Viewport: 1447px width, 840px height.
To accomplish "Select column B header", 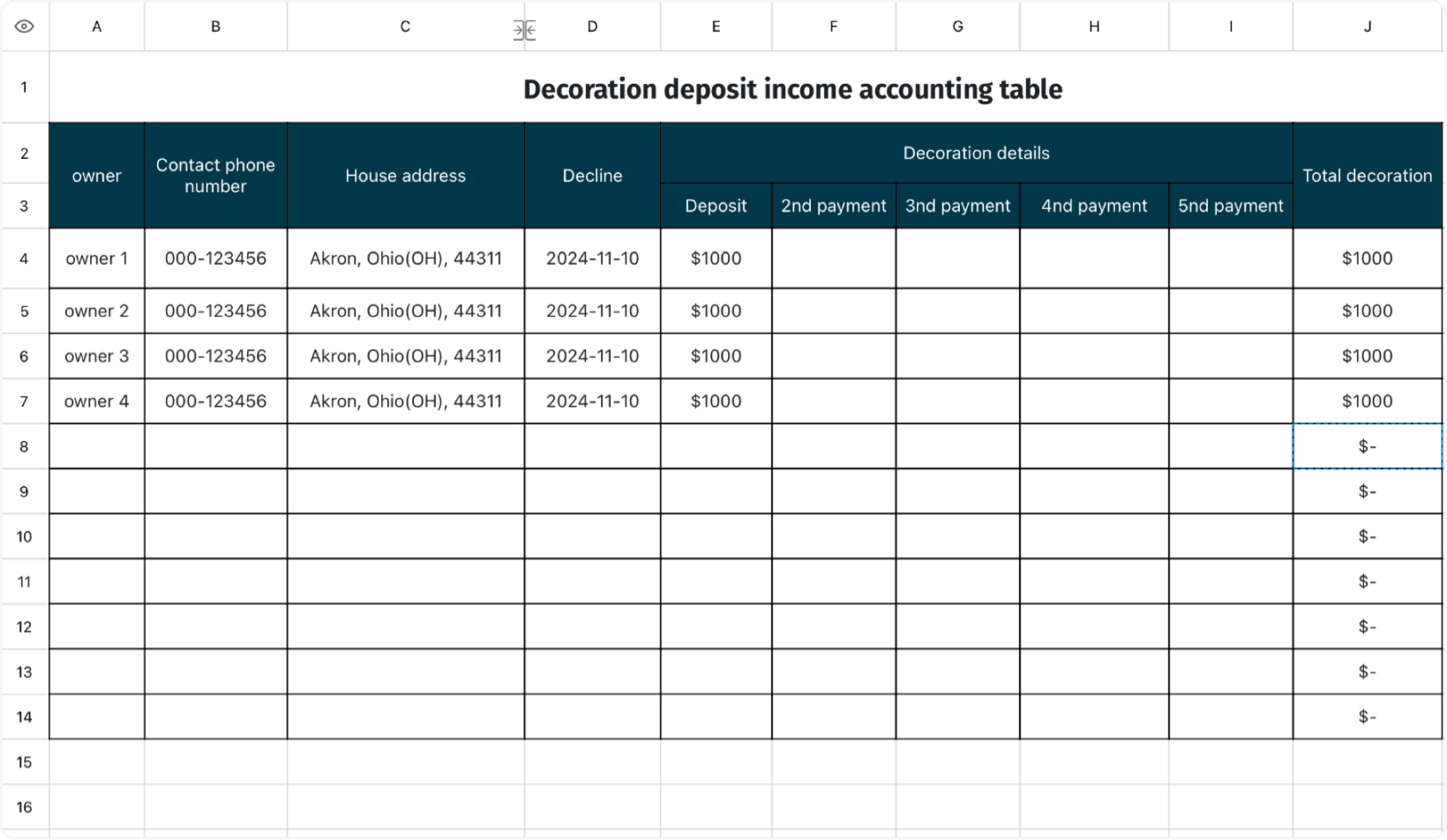I will coord(215,26).
